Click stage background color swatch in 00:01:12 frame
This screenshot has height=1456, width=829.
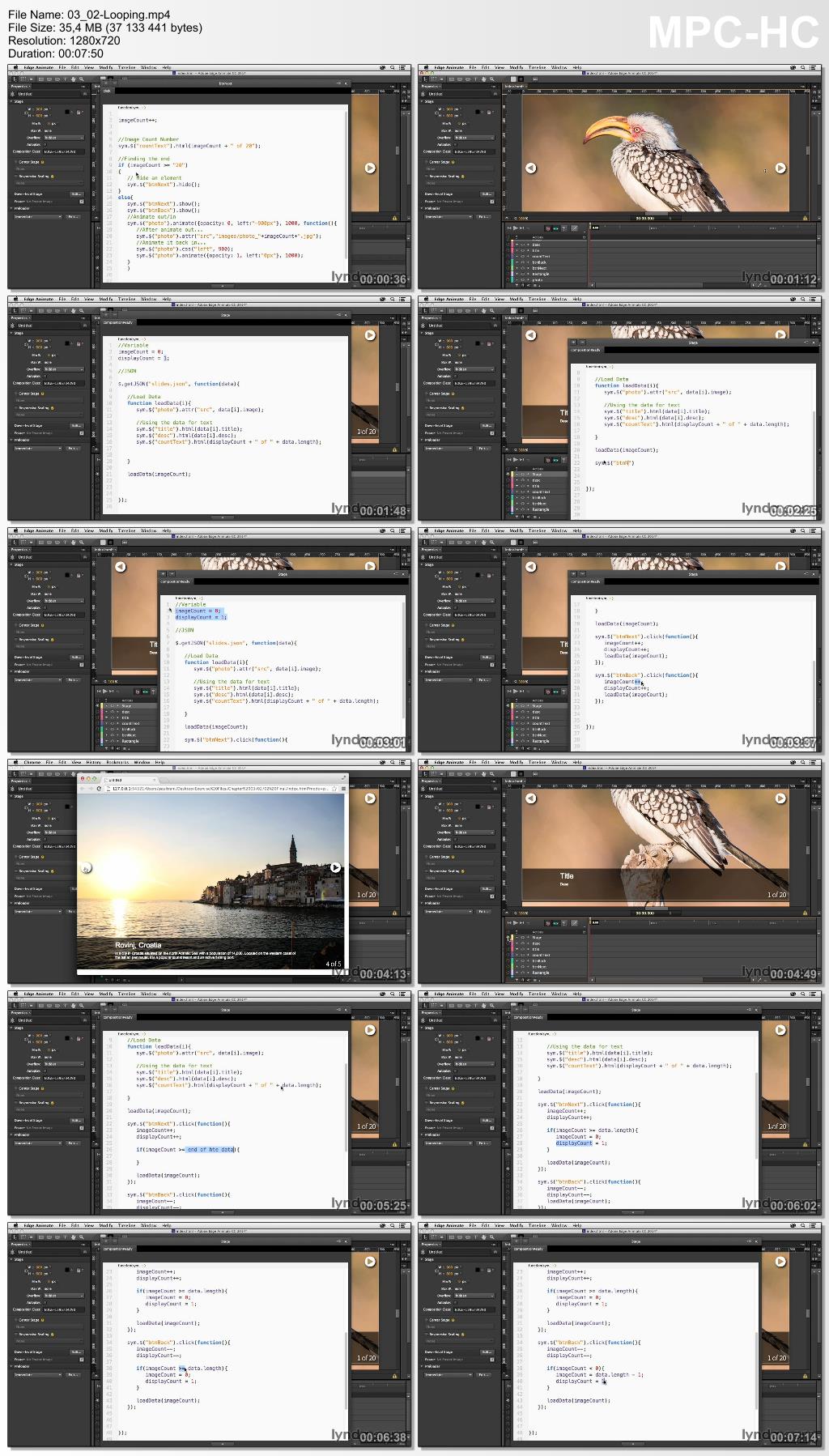click(478, 112)
